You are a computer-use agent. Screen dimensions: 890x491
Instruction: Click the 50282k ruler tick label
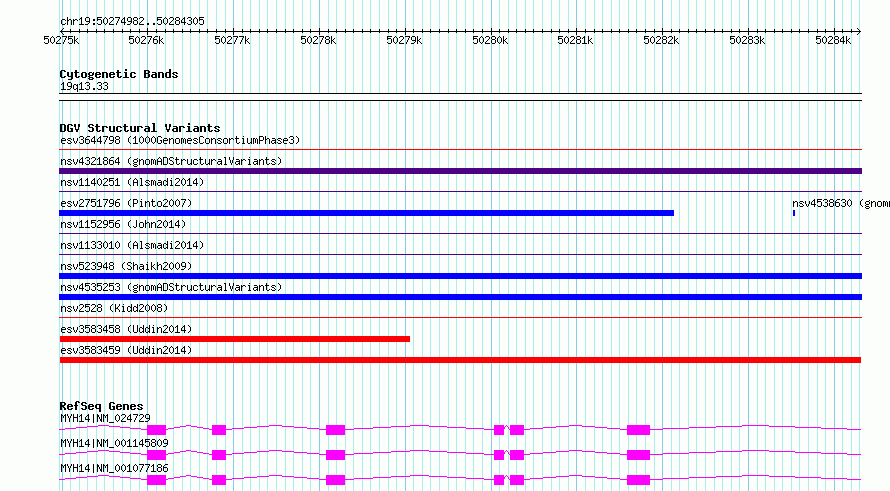pyautogui.click(x=661, y=40)
